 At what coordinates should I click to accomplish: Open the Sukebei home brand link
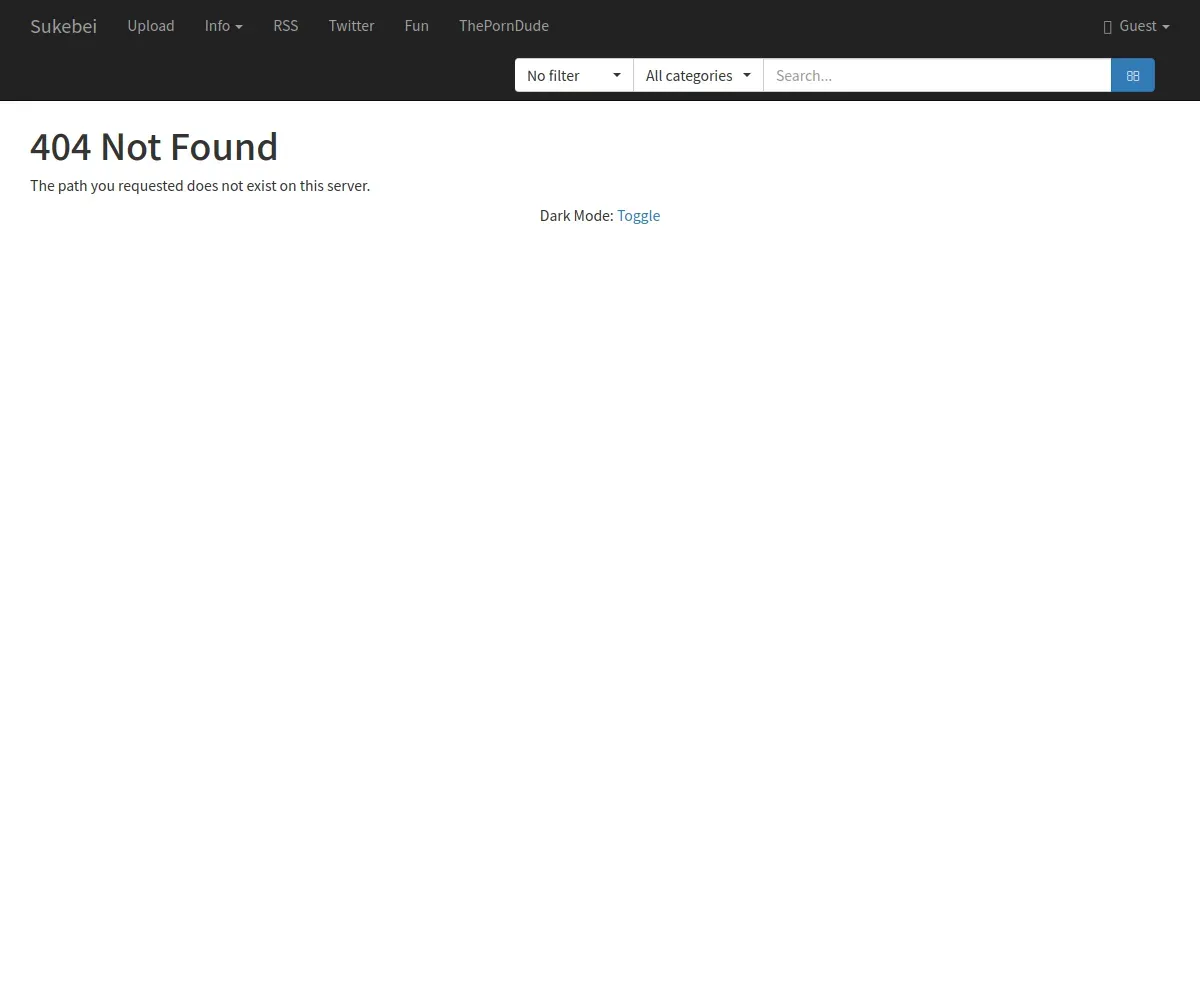click(63, 26)
